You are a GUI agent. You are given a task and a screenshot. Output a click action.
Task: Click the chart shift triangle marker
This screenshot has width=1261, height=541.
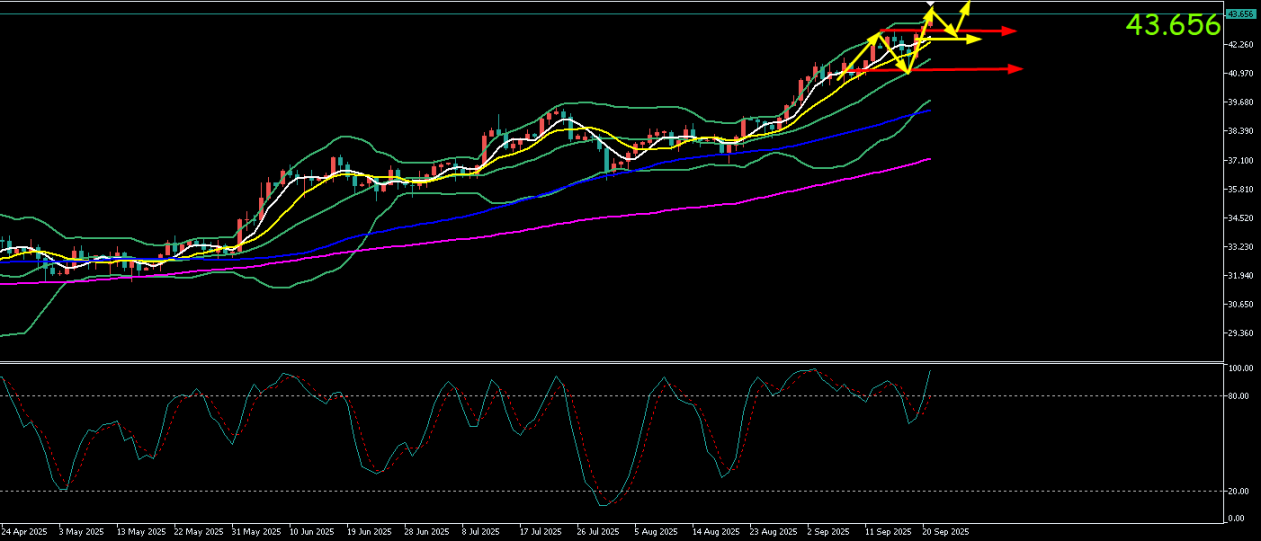point(932,5)
